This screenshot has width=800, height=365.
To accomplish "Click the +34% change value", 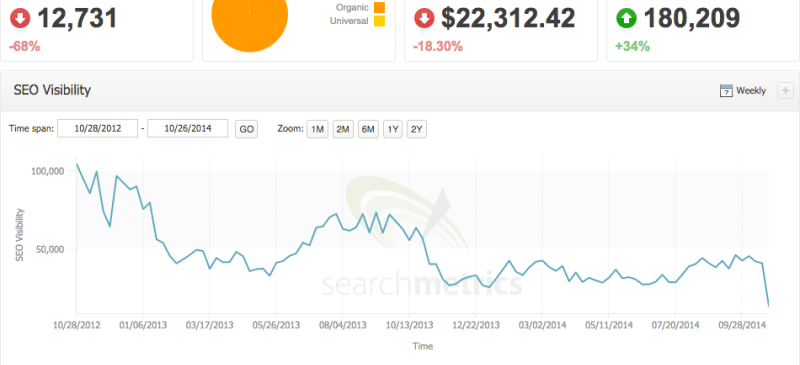I will pos(632,46).
